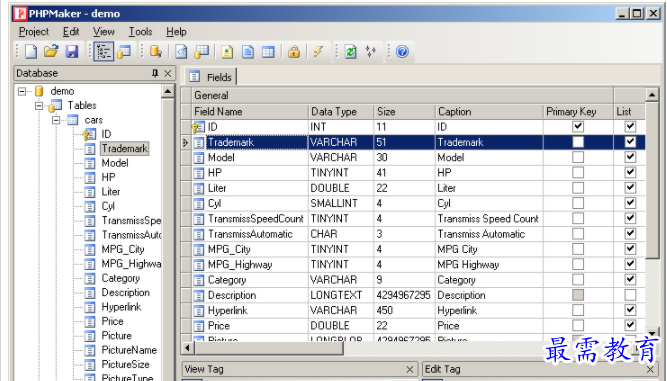Viewport: 667px width, 381px height.
Task: Click the TransmissSpeedCount field name cell
Action: tap(250, 219)
